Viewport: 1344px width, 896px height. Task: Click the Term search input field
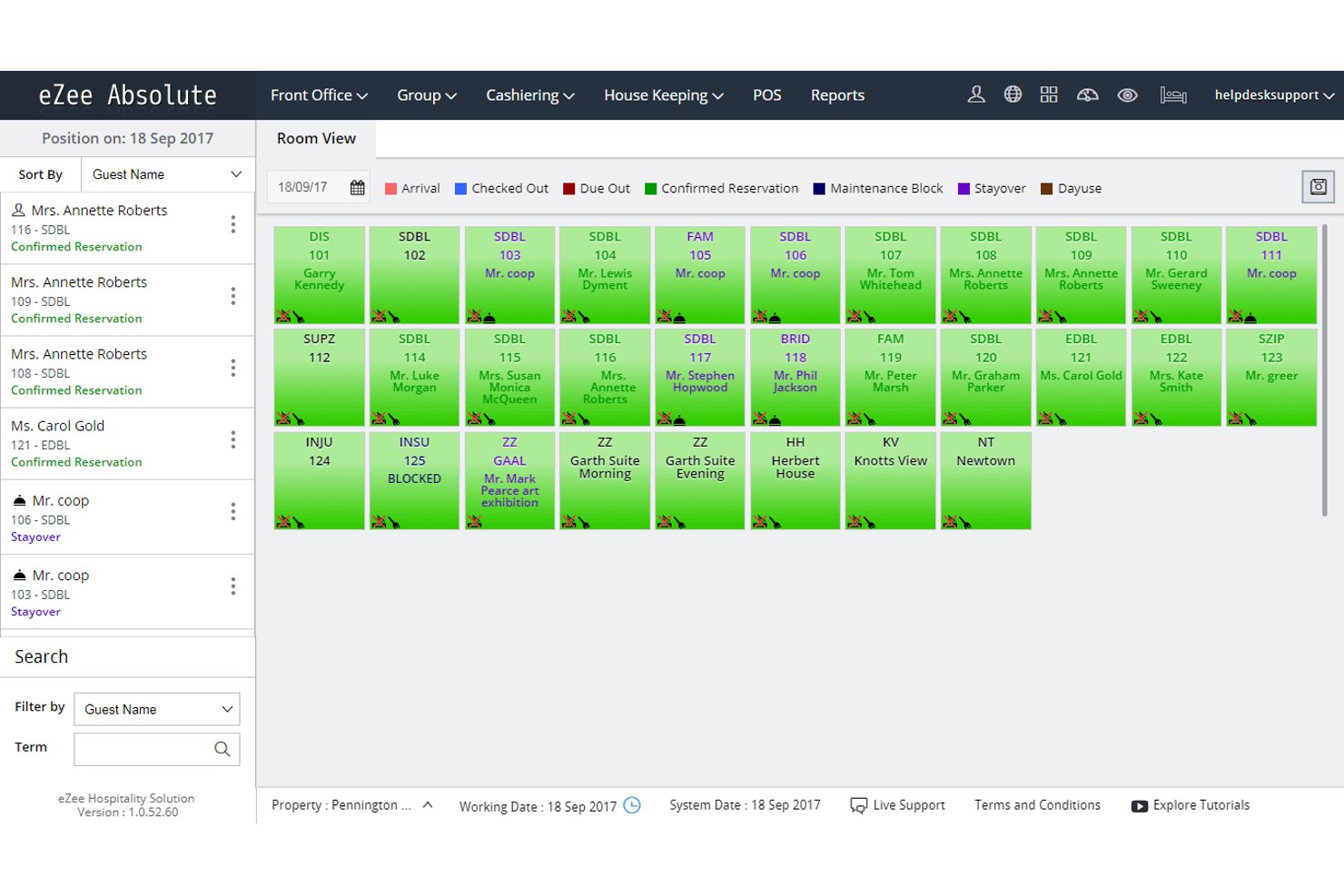click(157, 749)
